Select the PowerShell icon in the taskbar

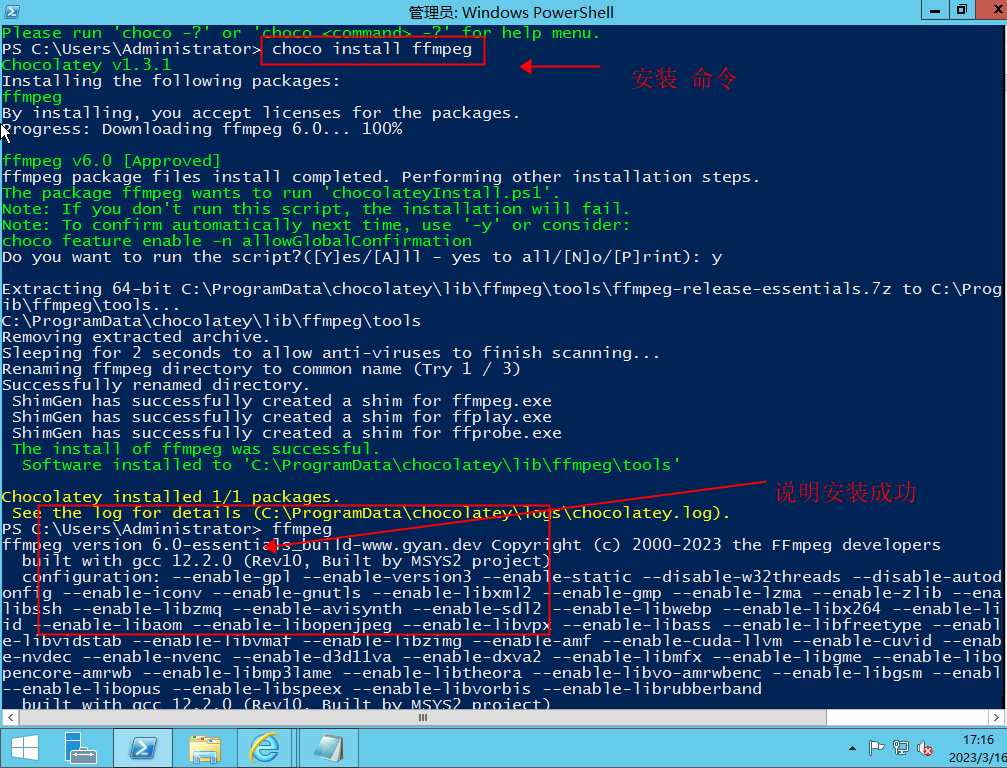[x=142, y=748]
